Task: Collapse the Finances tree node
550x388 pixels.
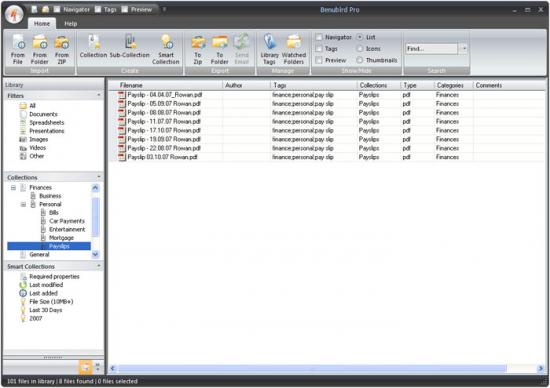Action: tap(13, 188)
